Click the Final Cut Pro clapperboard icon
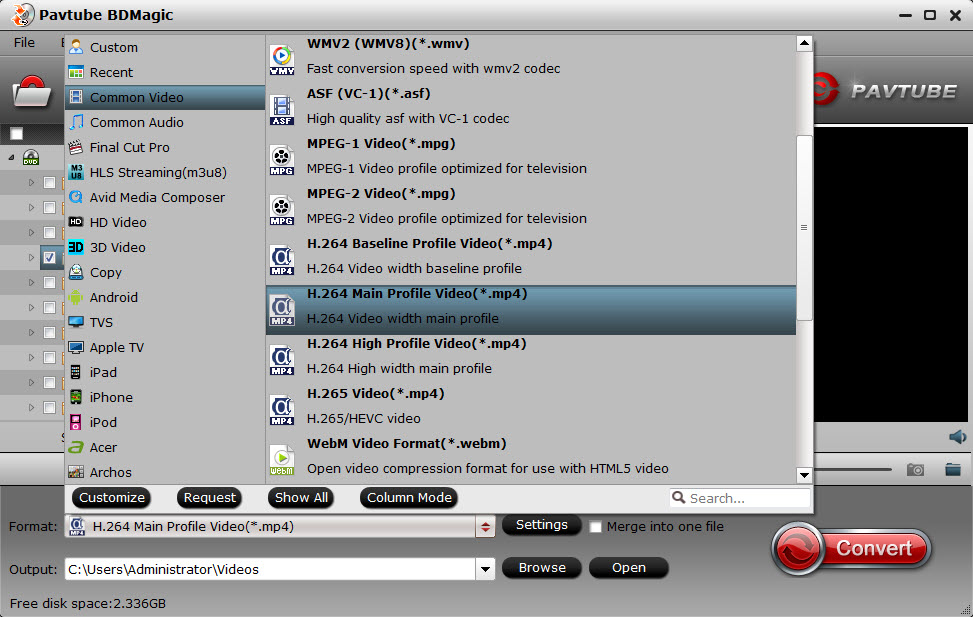Viewport: 973px width, 617px height. 76,147
